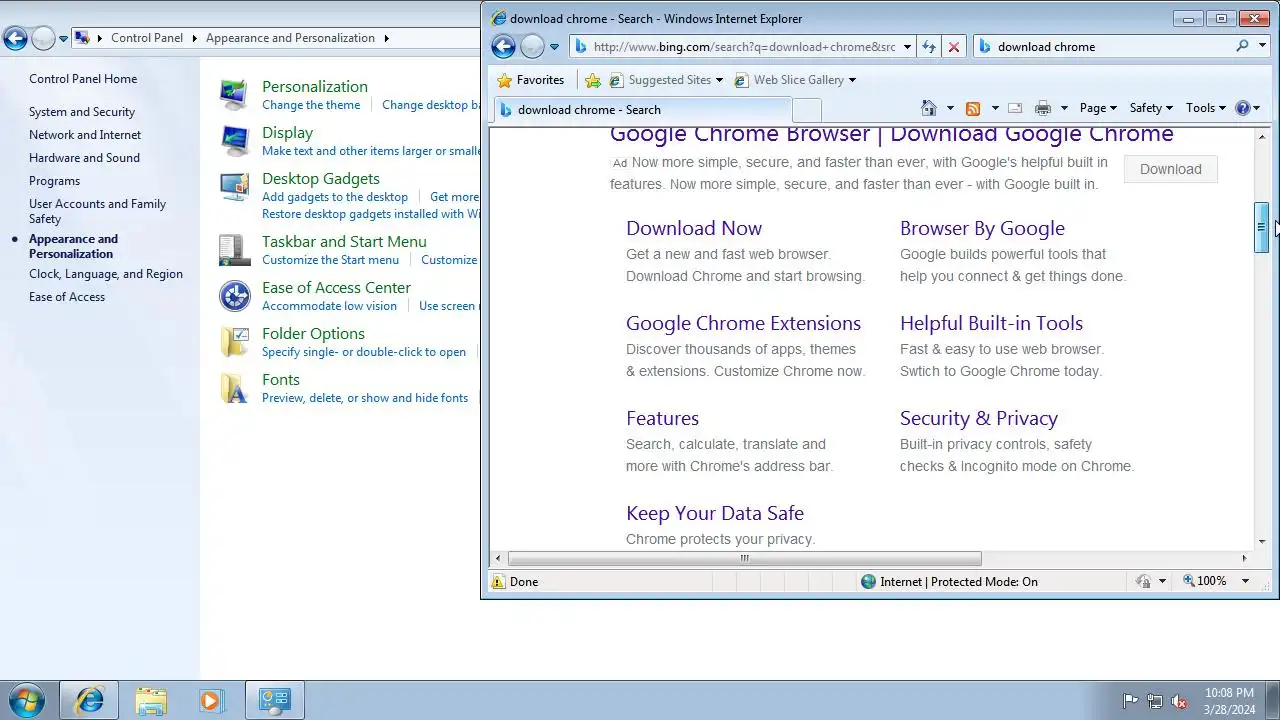Open the search provider dropdown arrow
Viewport: 1280px width, 720px height.
click(1262, 46)
